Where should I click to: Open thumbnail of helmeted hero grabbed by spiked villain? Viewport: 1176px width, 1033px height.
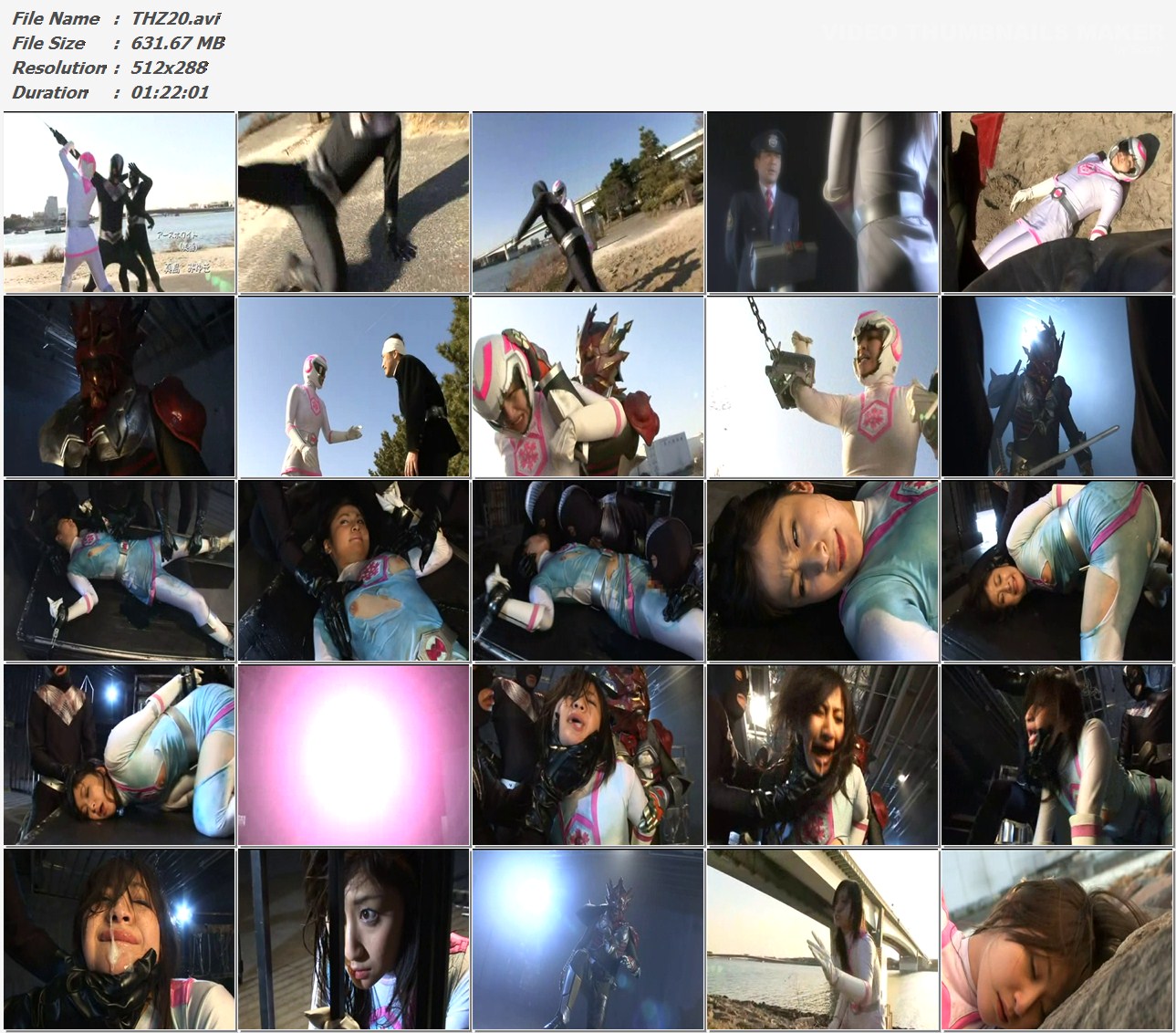pos(588,386)
